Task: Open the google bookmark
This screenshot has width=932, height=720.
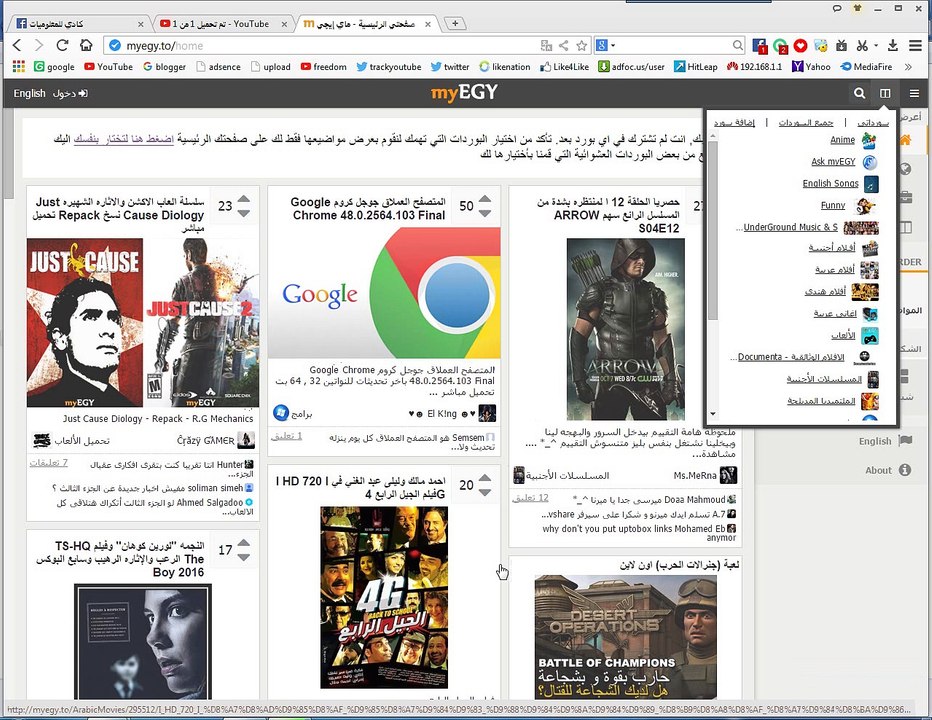Action: click(54, 67)
